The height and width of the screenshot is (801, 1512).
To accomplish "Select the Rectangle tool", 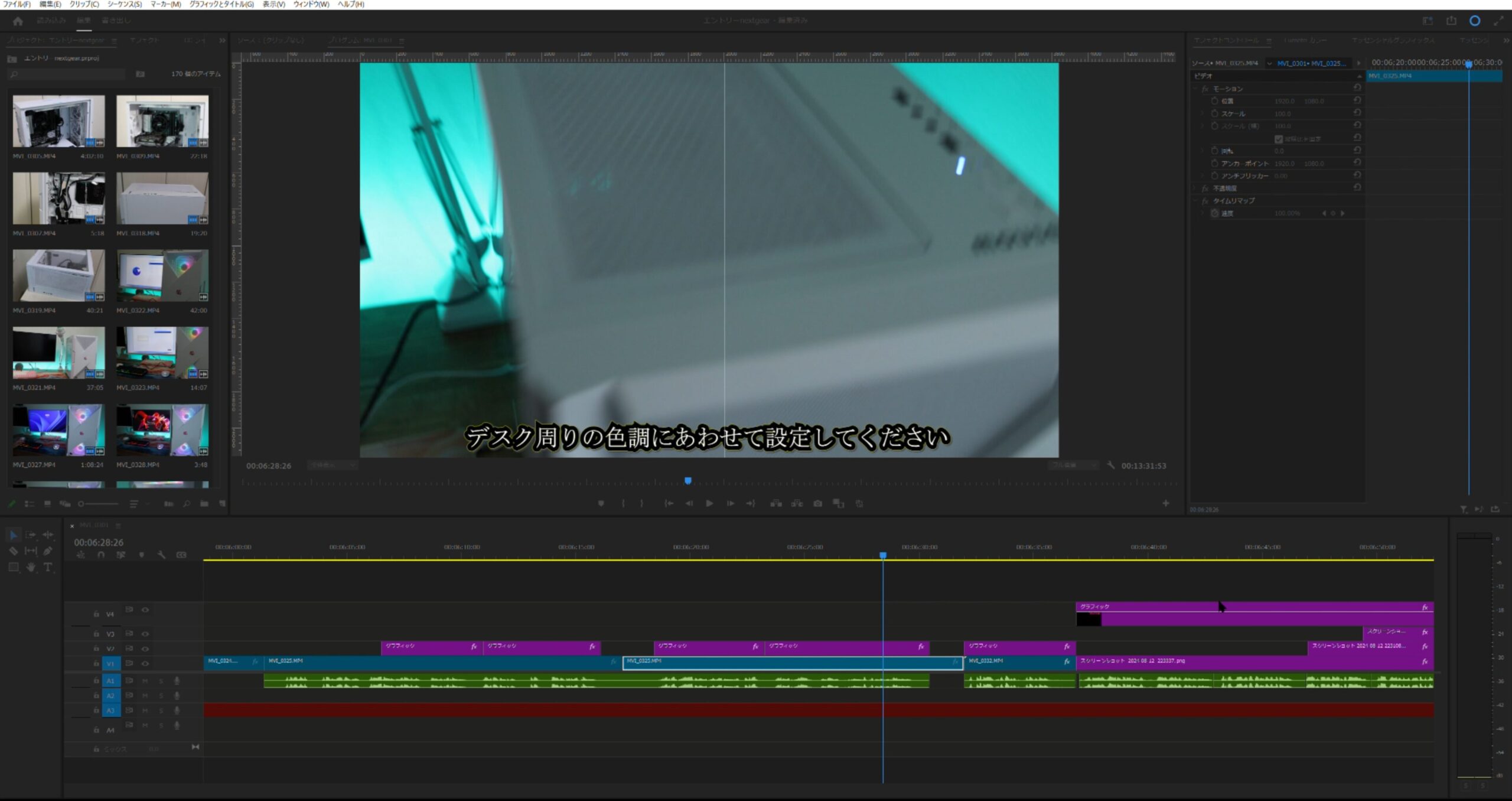I will [13, 567].
